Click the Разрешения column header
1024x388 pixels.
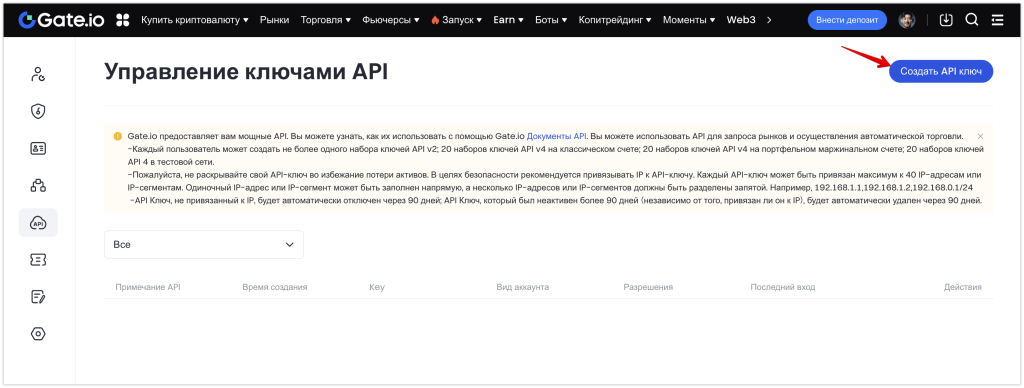click(648, 287)
